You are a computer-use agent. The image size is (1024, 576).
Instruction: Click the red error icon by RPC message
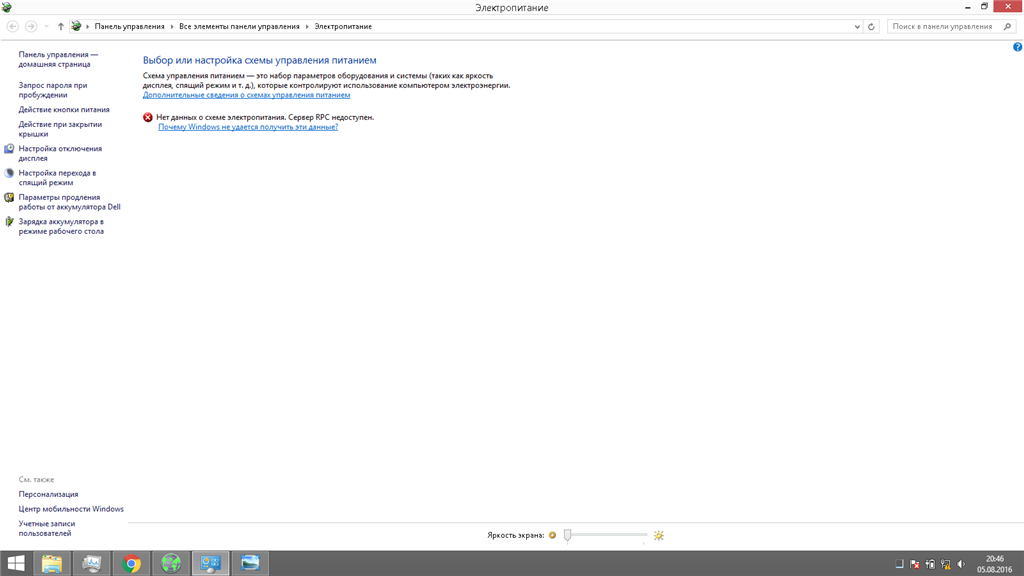[148, 118]
